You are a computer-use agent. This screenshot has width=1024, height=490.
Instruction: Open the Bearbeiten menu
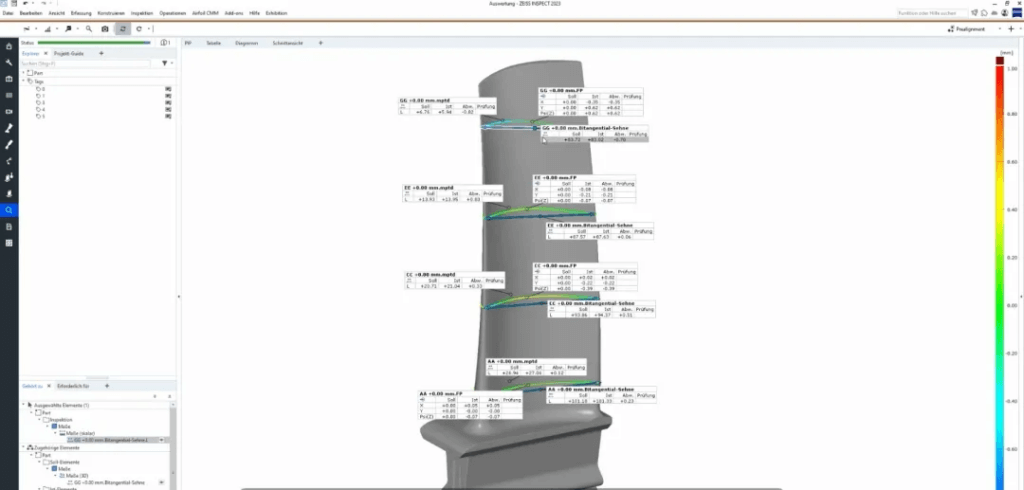[30, 13]
